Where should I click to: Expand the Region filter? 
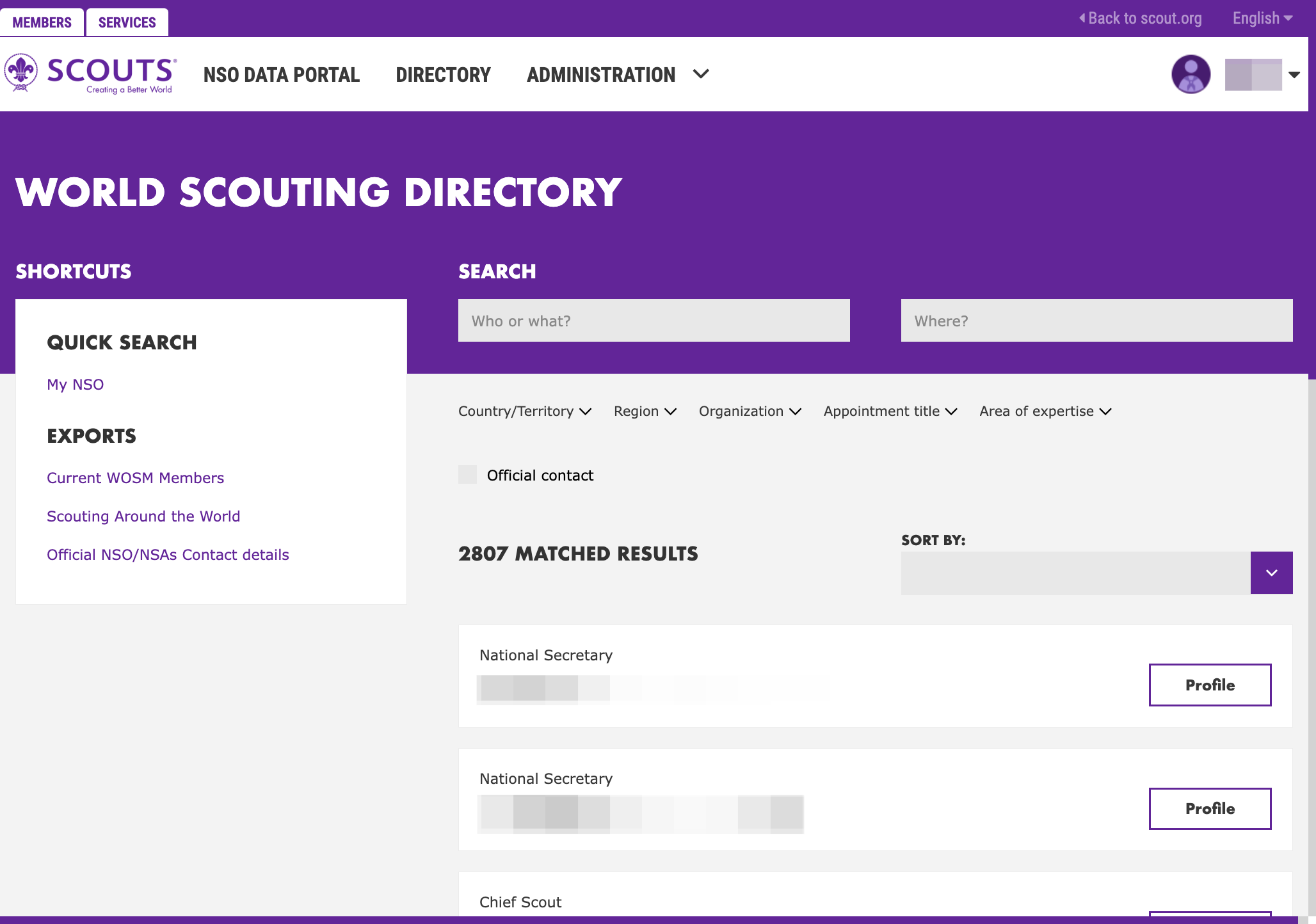pyautogui.click(x=645, y=411)
